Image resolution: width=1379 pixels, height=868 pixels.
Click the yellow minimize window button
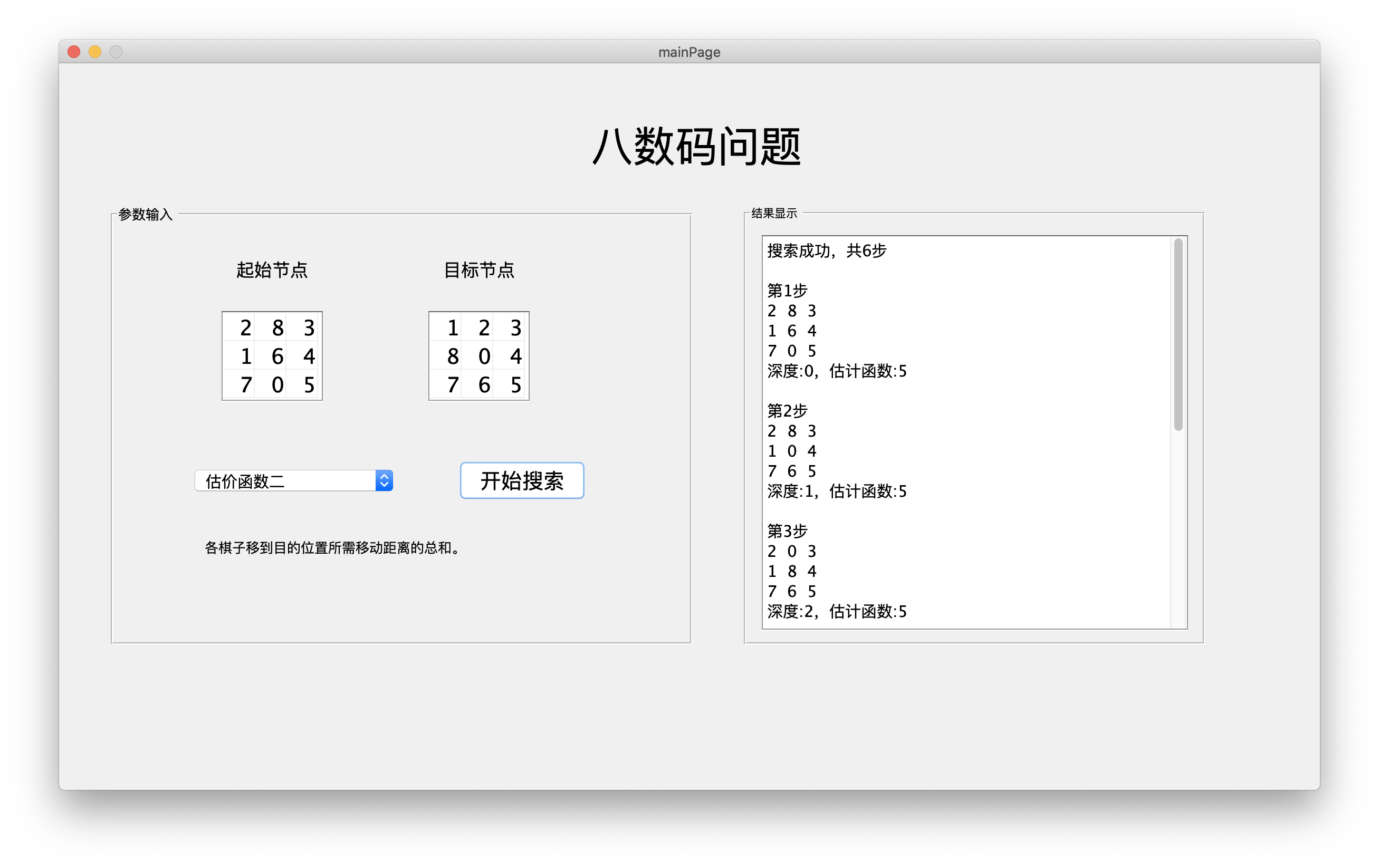pyautogui.click(x=95, y=52)
